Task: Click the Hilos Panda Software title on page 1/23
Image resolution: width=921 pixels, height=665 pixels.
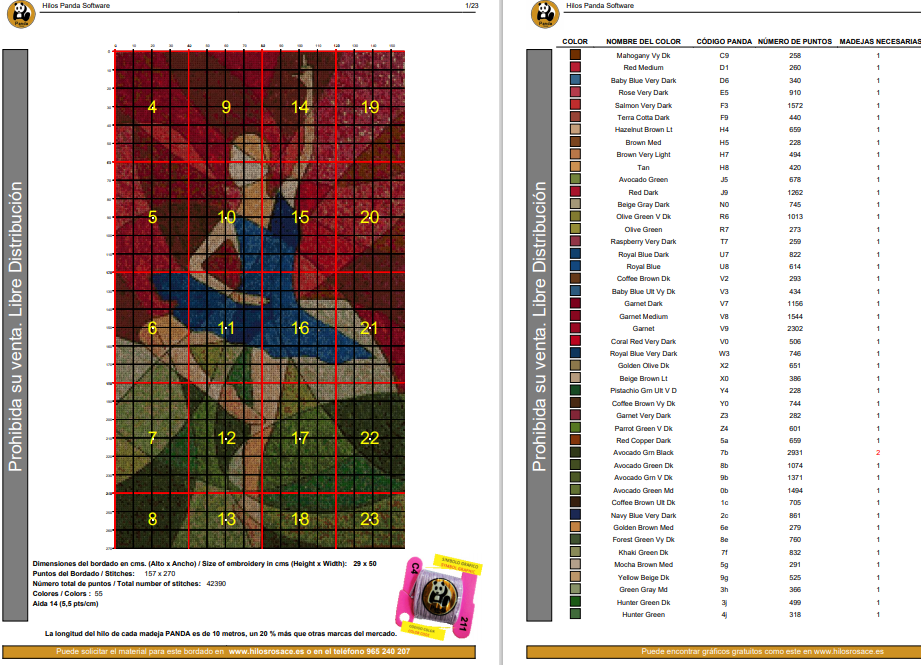Action: coord(76,6)
